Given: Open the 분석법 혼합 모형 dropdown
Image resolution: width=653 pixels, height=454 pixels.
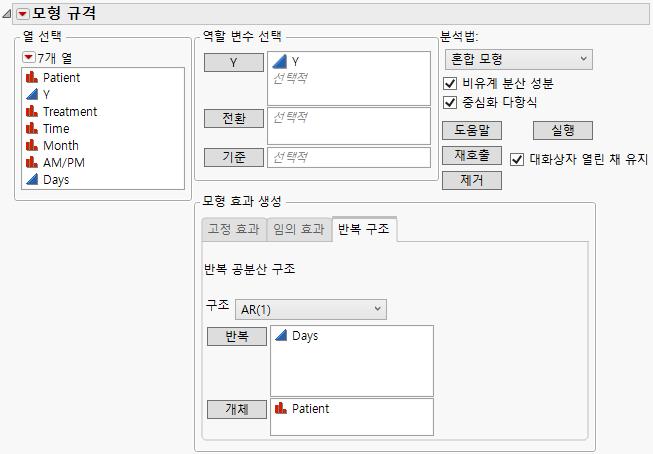Looking at the screenshot, I should (x=516, y=60).
